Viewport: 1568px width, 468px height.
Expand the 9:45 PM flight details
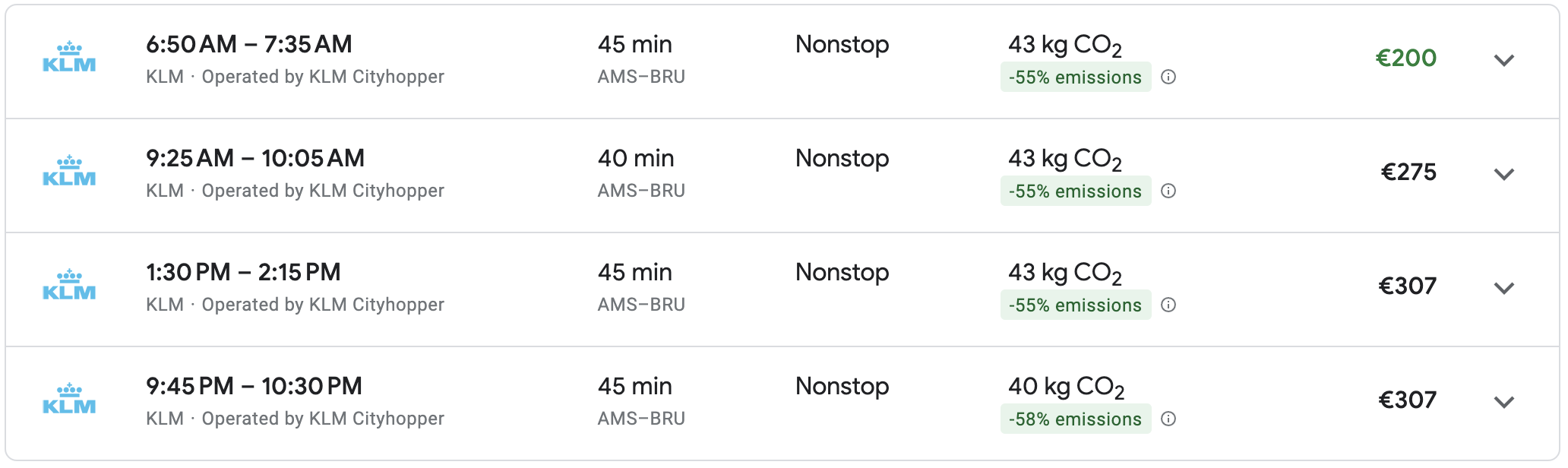1503,402
